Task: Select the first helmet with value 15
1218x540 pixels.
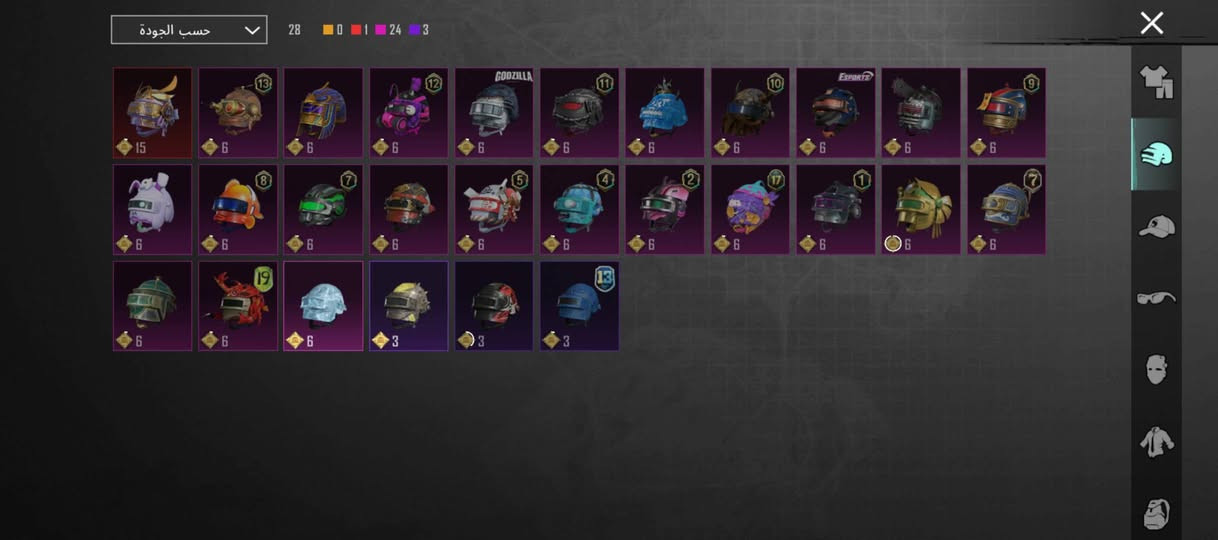Action: click(x=152, y=113)
